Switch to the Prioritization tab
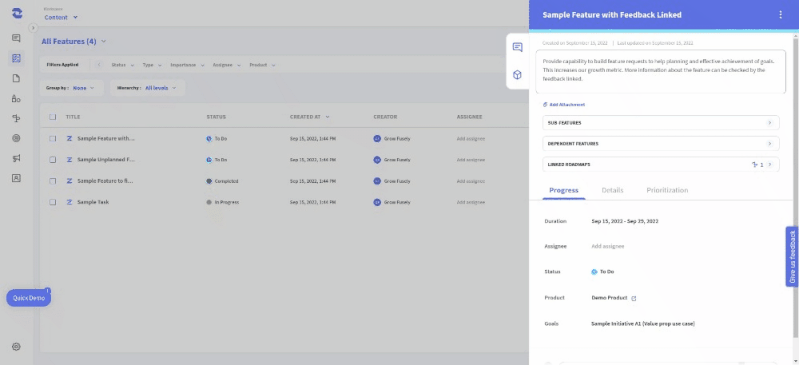Viewport: 799px width, 365px height. click(x=667, y=190)
